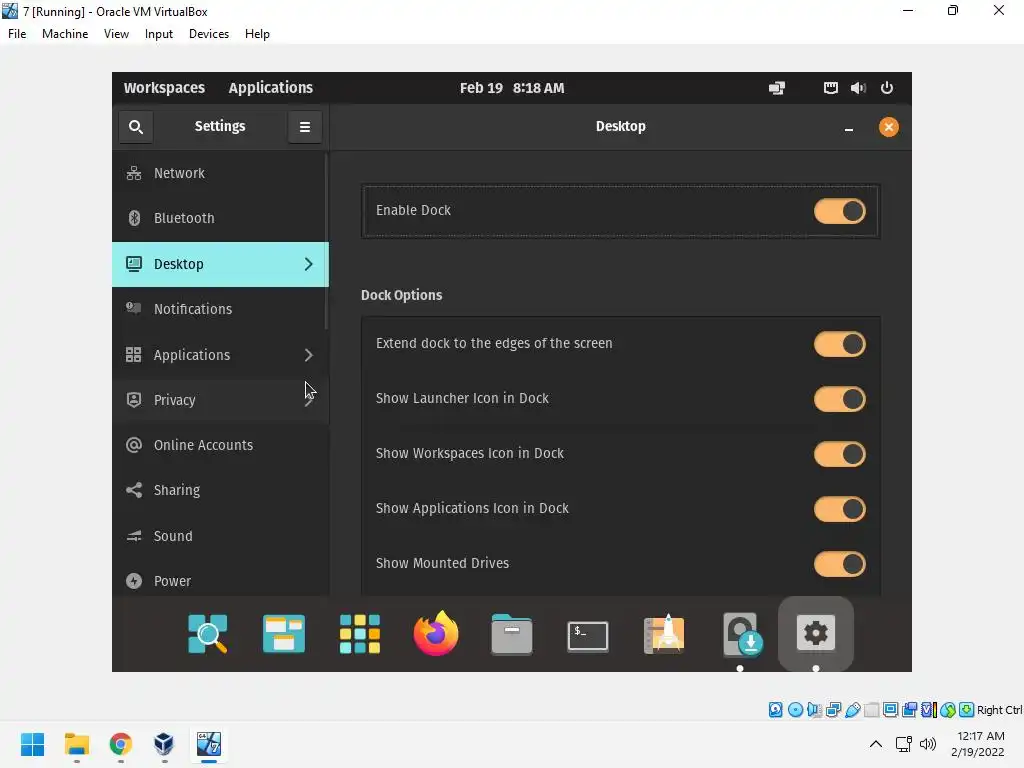Click the sidebar vertical scrollbar

(327, 241)
